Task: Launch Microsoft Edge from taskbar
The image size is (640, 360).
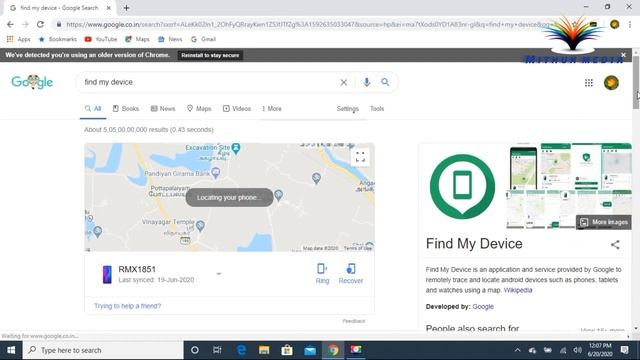Action: click(241, 350)
